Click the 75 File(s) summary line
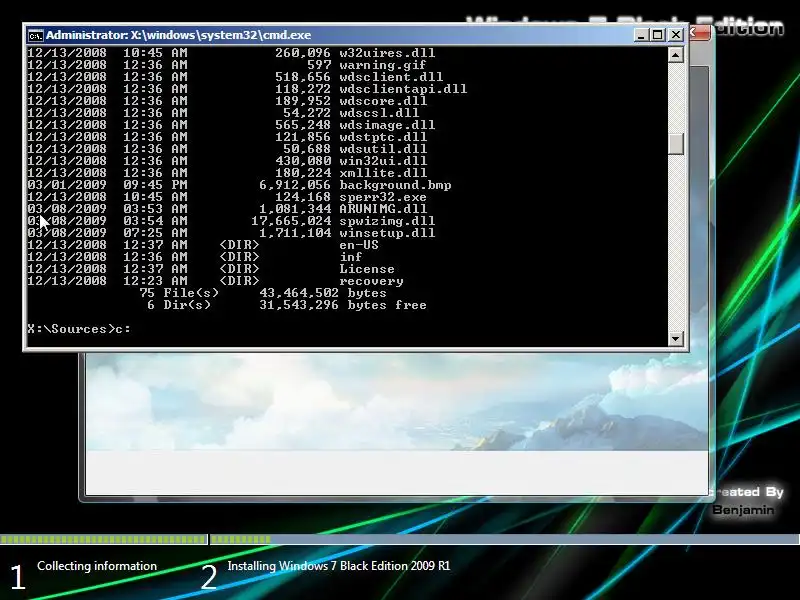This screenshot has height=600, width=800. (263, 293)
